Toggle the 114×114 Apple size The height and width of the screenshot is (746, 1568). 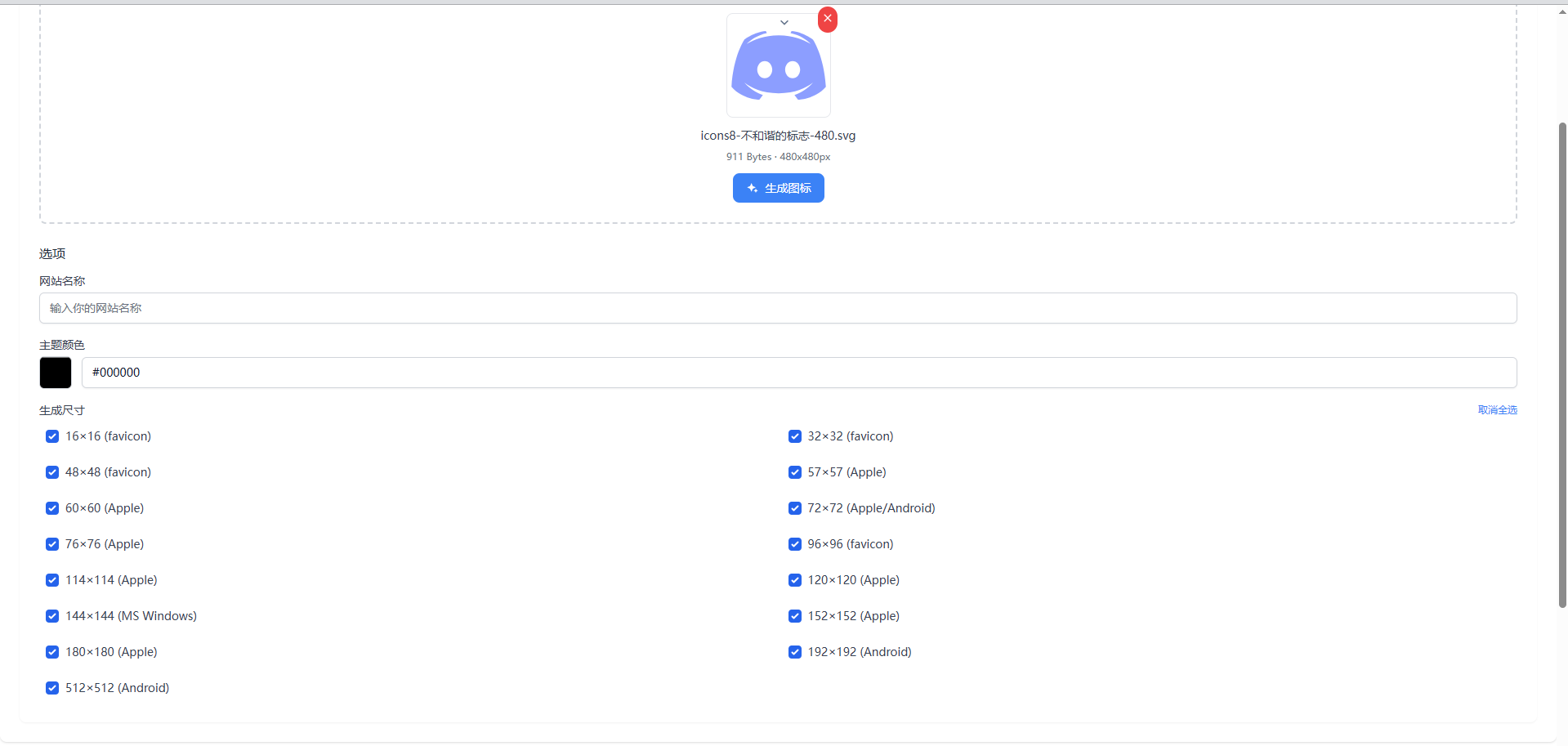pos(52,580)
